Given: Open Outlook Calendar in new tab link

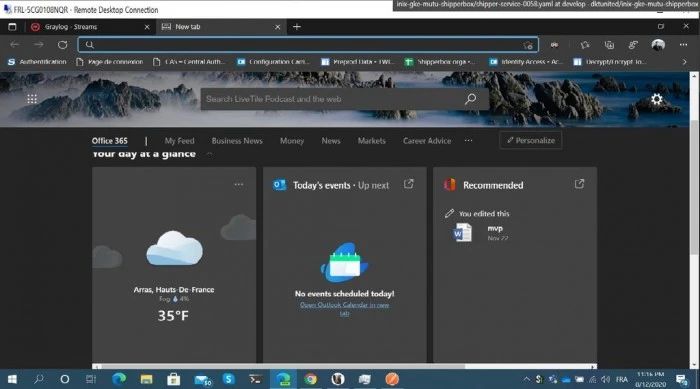Looking at the screenshot, I should point(344,309).
